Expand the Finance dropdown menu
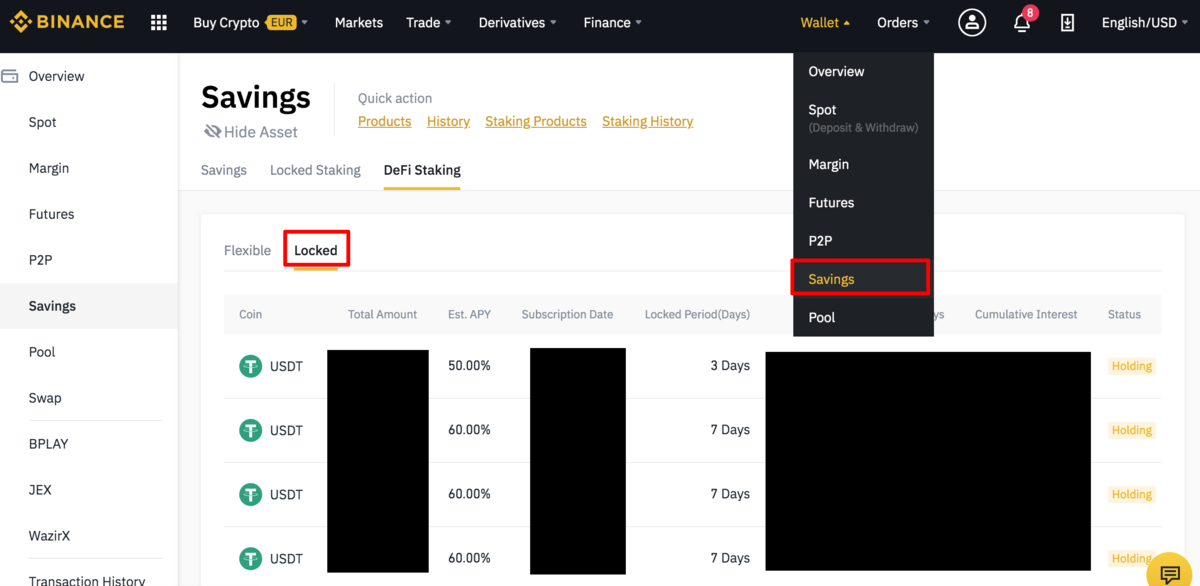Screen dimensions: 1200x586 pos(613,22)
